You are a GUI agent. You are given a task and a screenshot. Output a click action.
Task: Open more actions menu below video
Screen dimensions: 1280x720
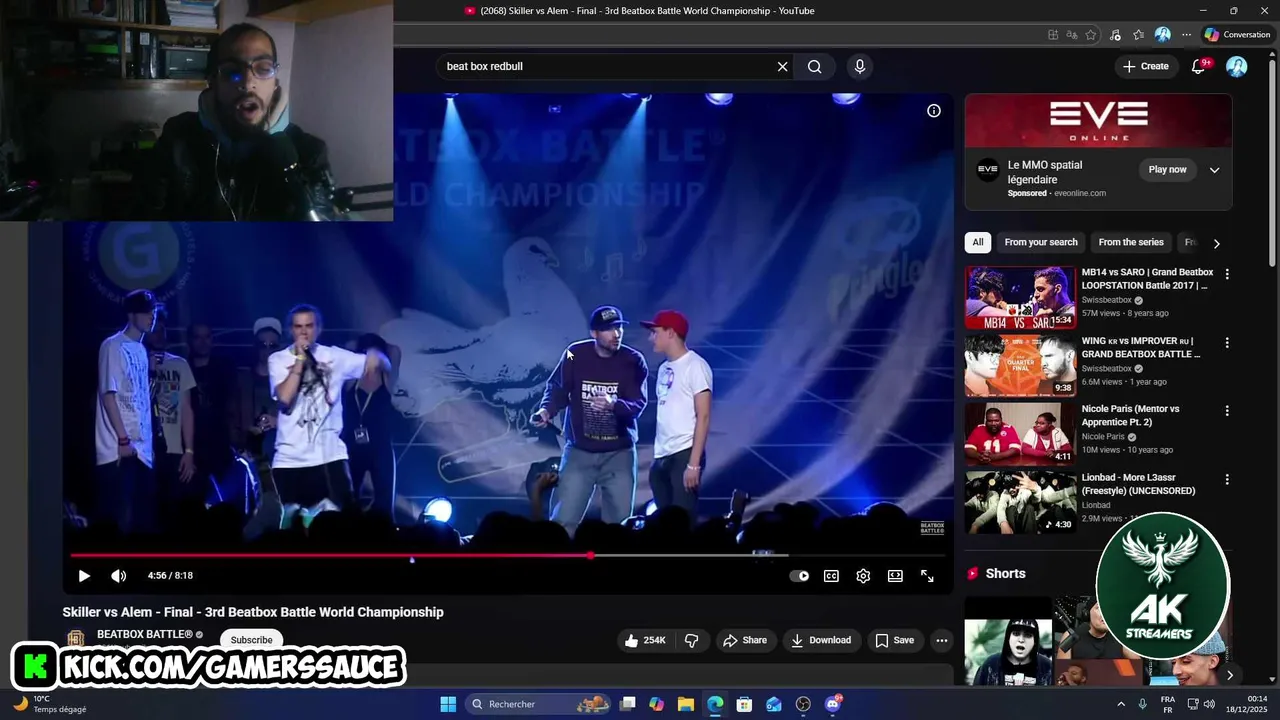[941, 640]
